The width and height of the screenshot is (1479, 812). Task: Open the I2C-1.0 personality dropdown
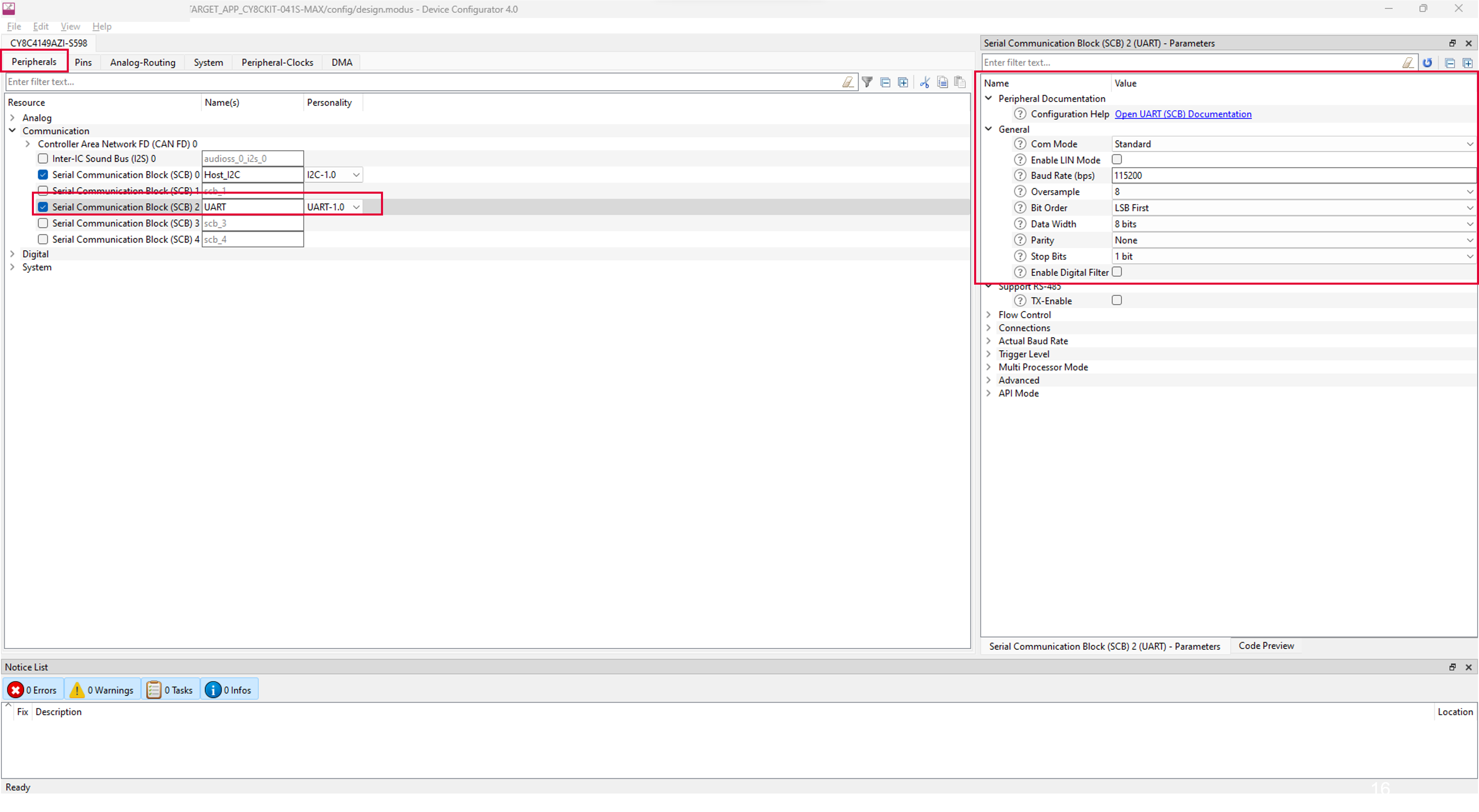(x=333, y=175)
